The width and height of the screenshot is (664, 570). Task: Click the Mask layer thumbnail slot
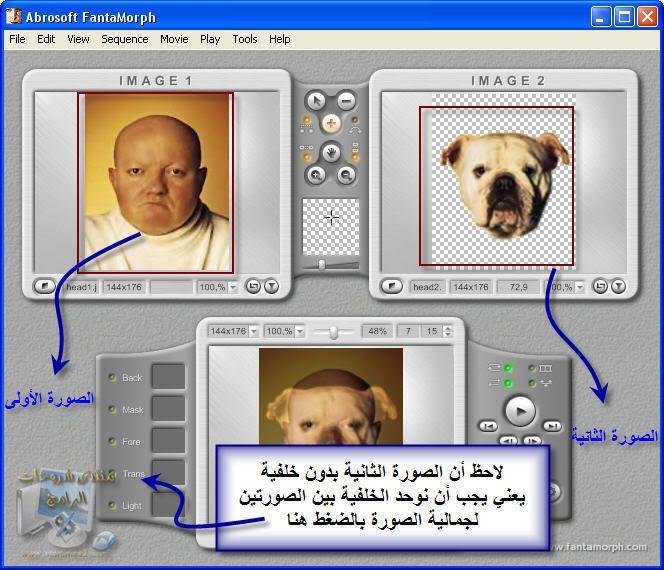tap(168, 408)
